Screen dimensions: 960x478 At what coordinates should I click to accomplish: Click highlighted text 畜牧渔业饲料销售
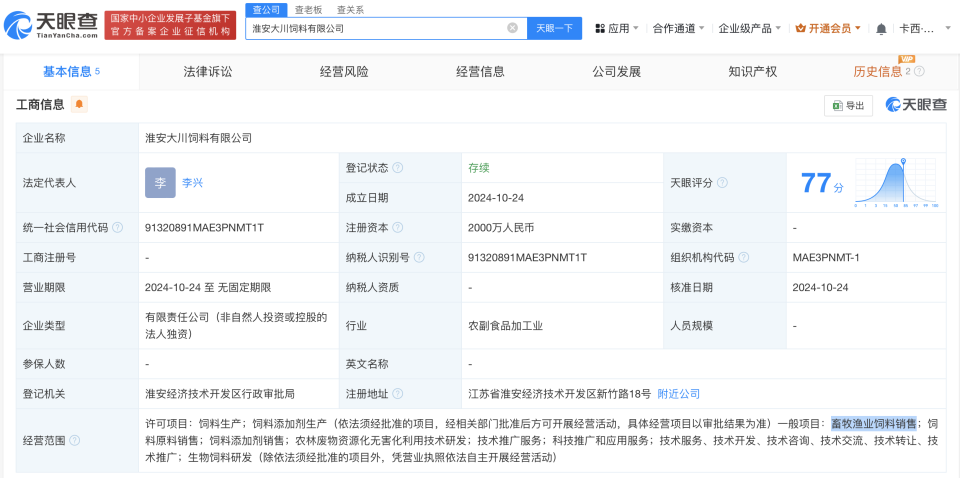click(x=874, y=423)
